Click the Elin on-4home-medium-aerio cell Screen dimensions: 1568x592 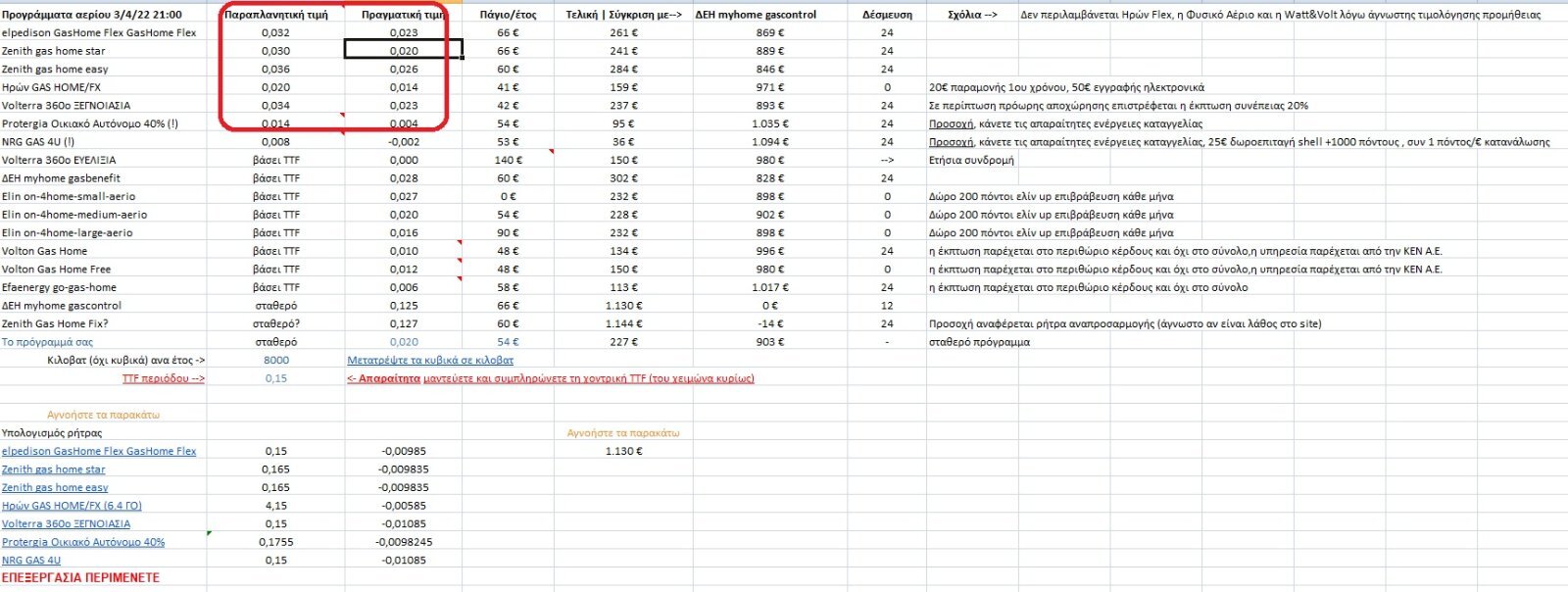point(74,215)
